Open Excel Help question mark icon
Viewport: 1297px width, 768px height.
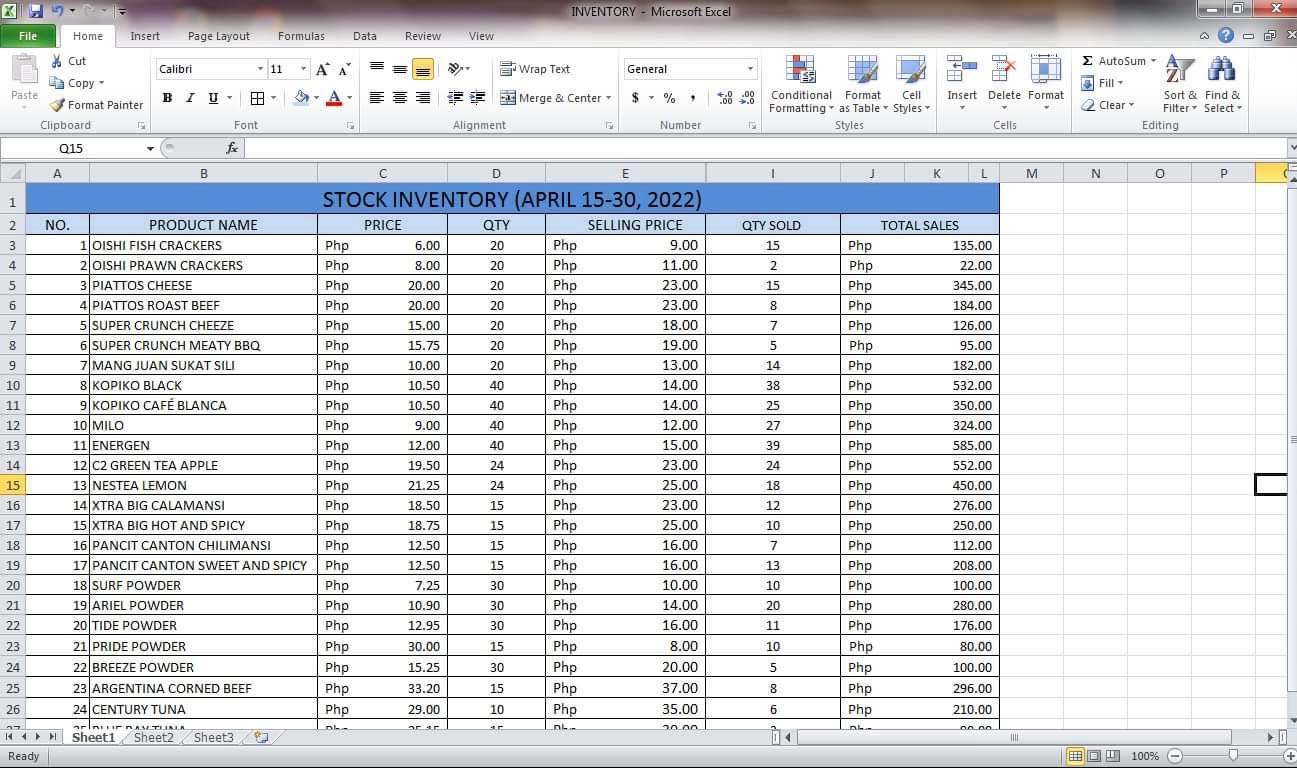(1226, 35)
